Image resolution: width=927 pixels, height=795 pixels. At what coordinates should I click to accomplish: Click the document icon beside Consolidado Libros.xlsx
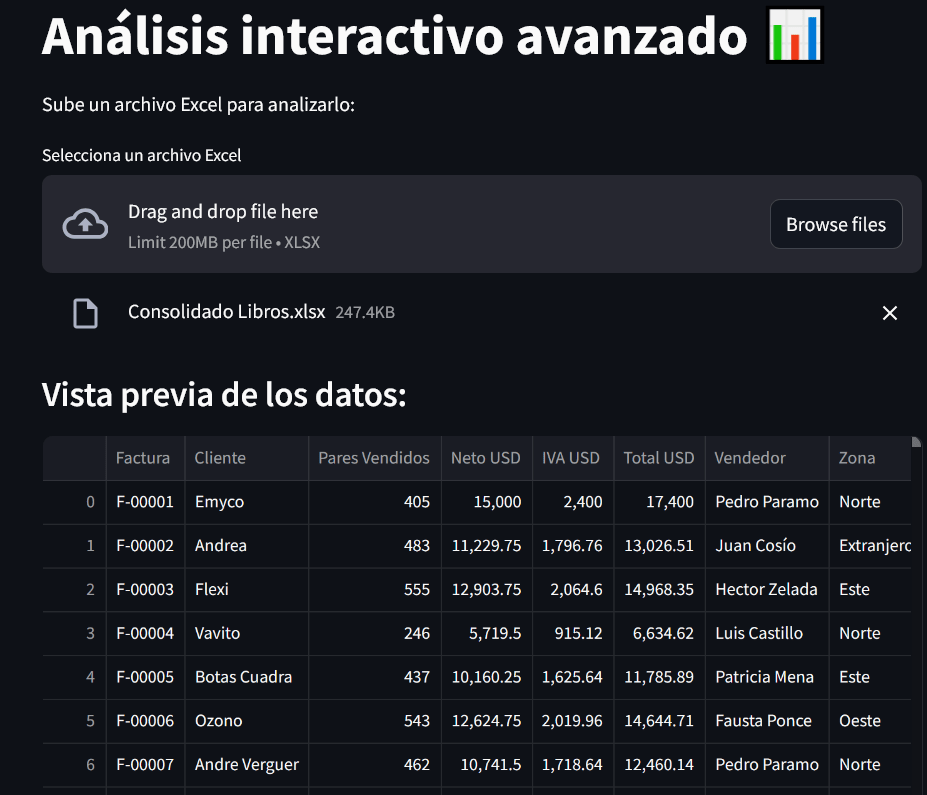point(85,313)
